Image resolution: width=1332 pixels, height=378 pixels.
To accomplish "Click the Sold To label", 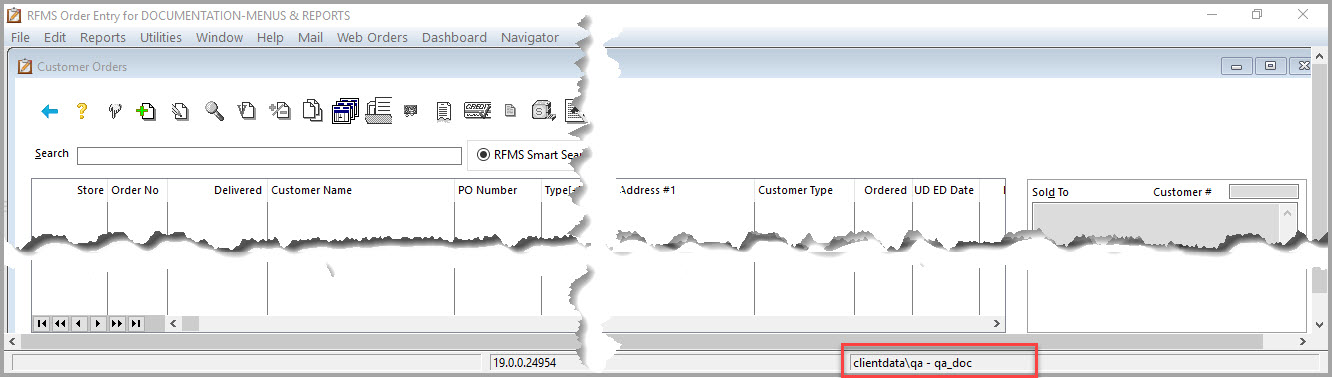I will click(1050, 192).
